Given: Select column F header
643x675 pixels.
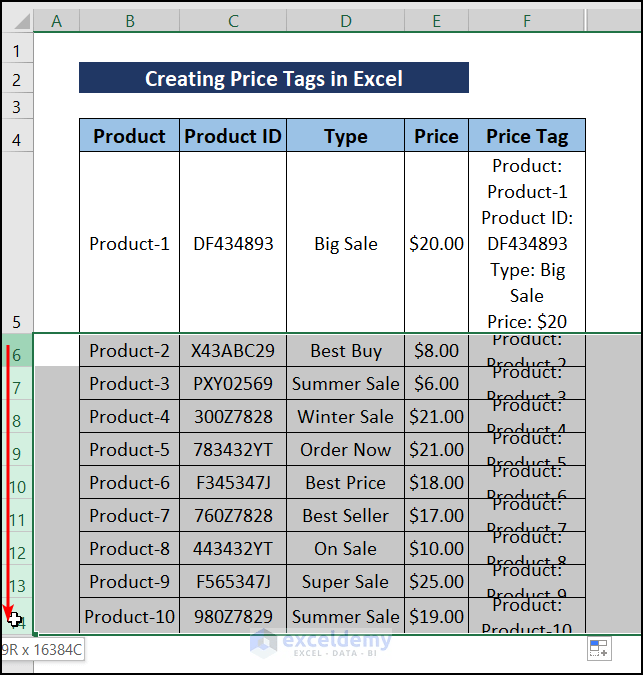Looking at the screenshot, I should point(527,21).
